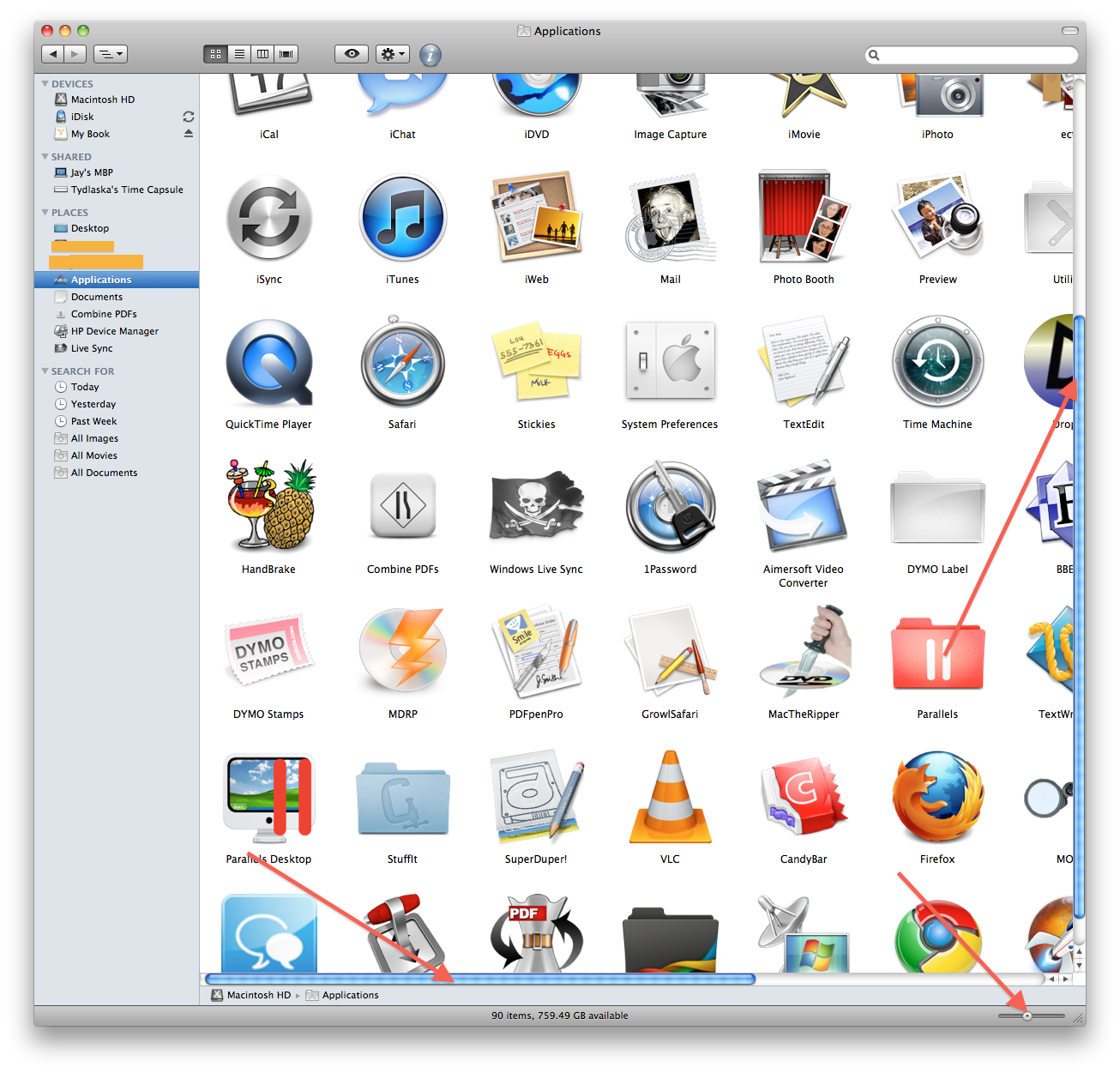Image resolution: width=1120 pixels, height=1073 pixels.
Task: Click the StuffIt folder icon
Action: pos(402,798)
